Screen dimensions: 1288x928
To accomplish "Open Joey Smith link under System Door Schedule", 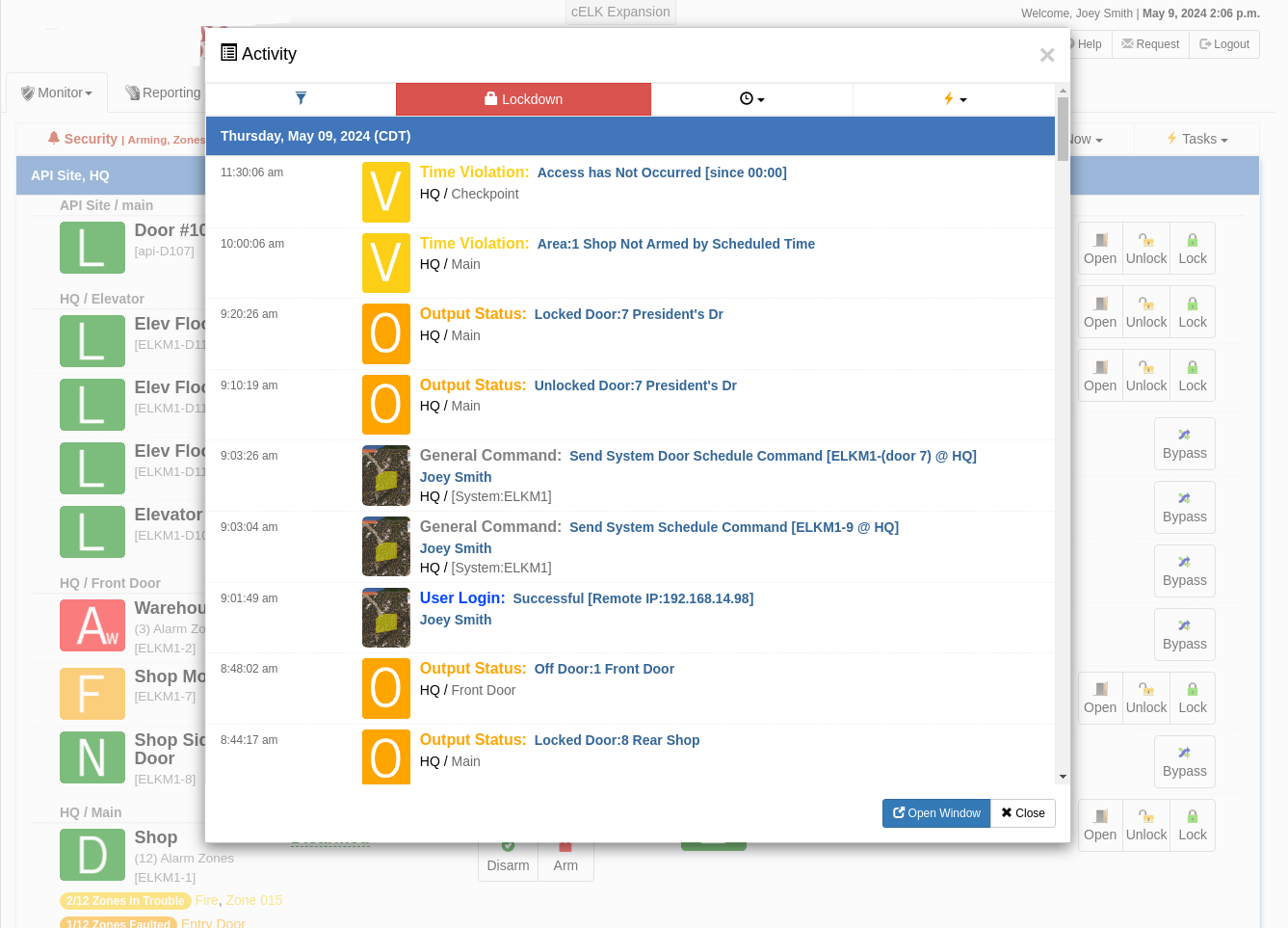I will point(456,477).
